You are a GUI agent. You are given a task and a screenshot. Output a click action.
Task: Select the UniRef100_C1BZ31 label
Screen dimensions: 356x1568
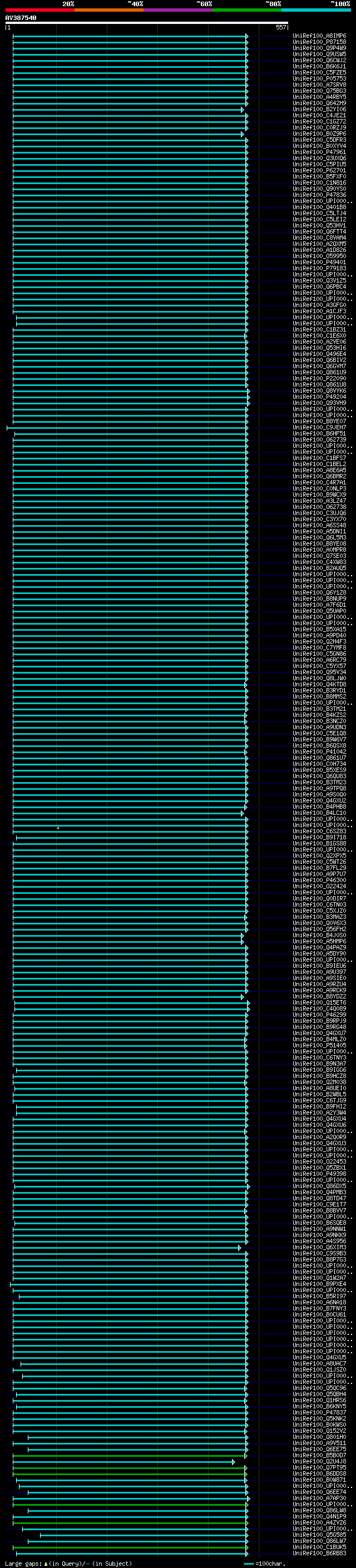coord(319,329)
